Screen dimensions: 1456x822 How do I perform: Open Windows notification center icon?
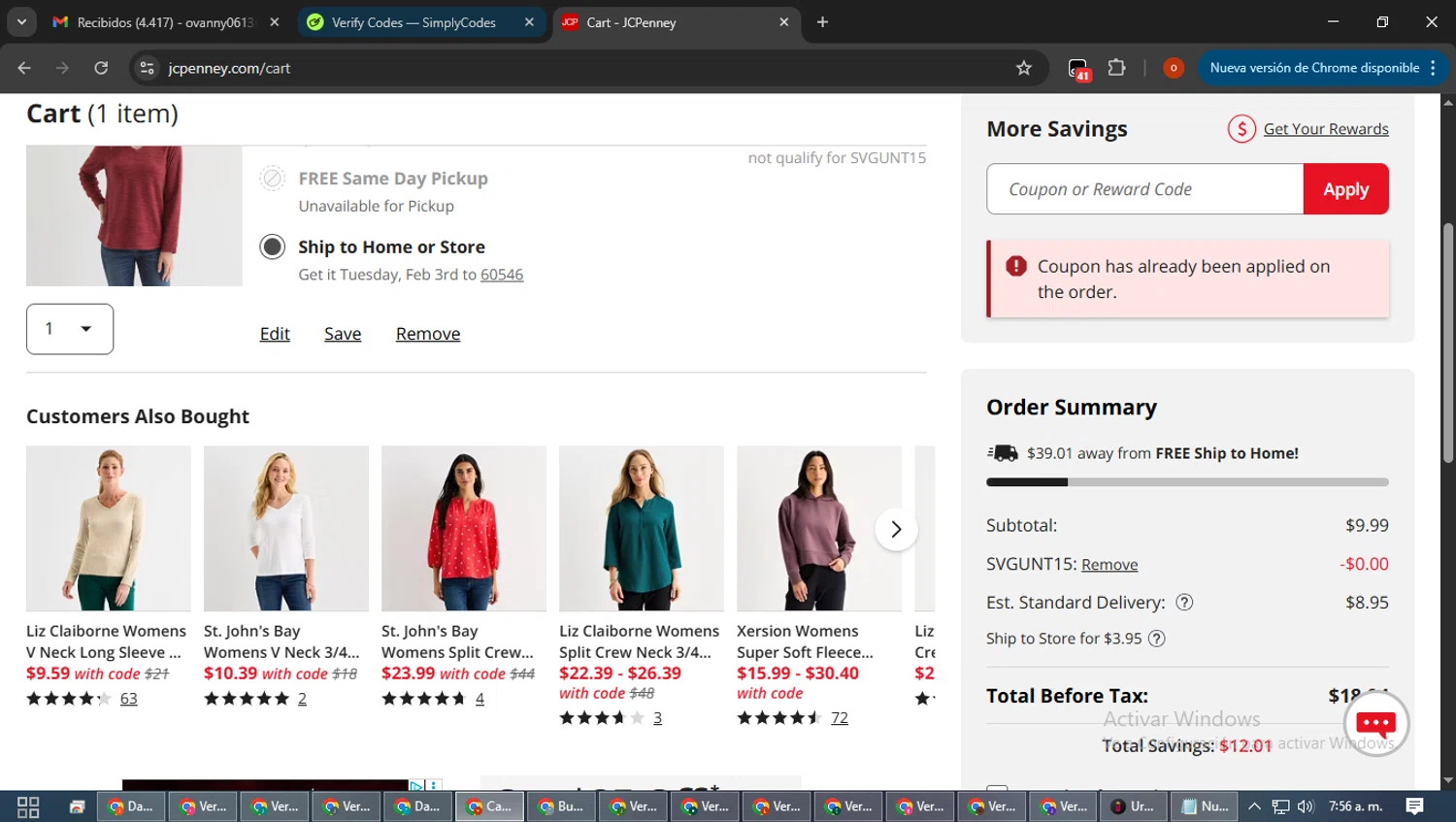pyautogui.click(x=1414, y=806)
